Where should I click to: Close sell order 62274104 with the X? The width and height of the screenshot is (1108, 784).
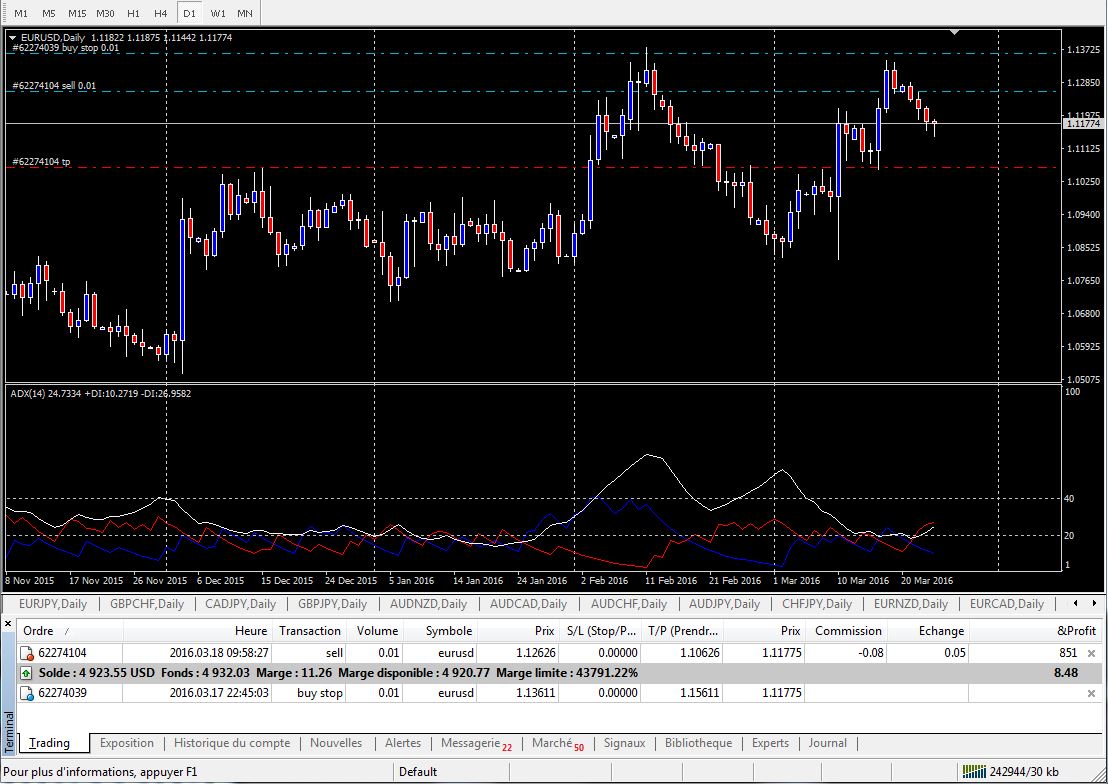1091,653
